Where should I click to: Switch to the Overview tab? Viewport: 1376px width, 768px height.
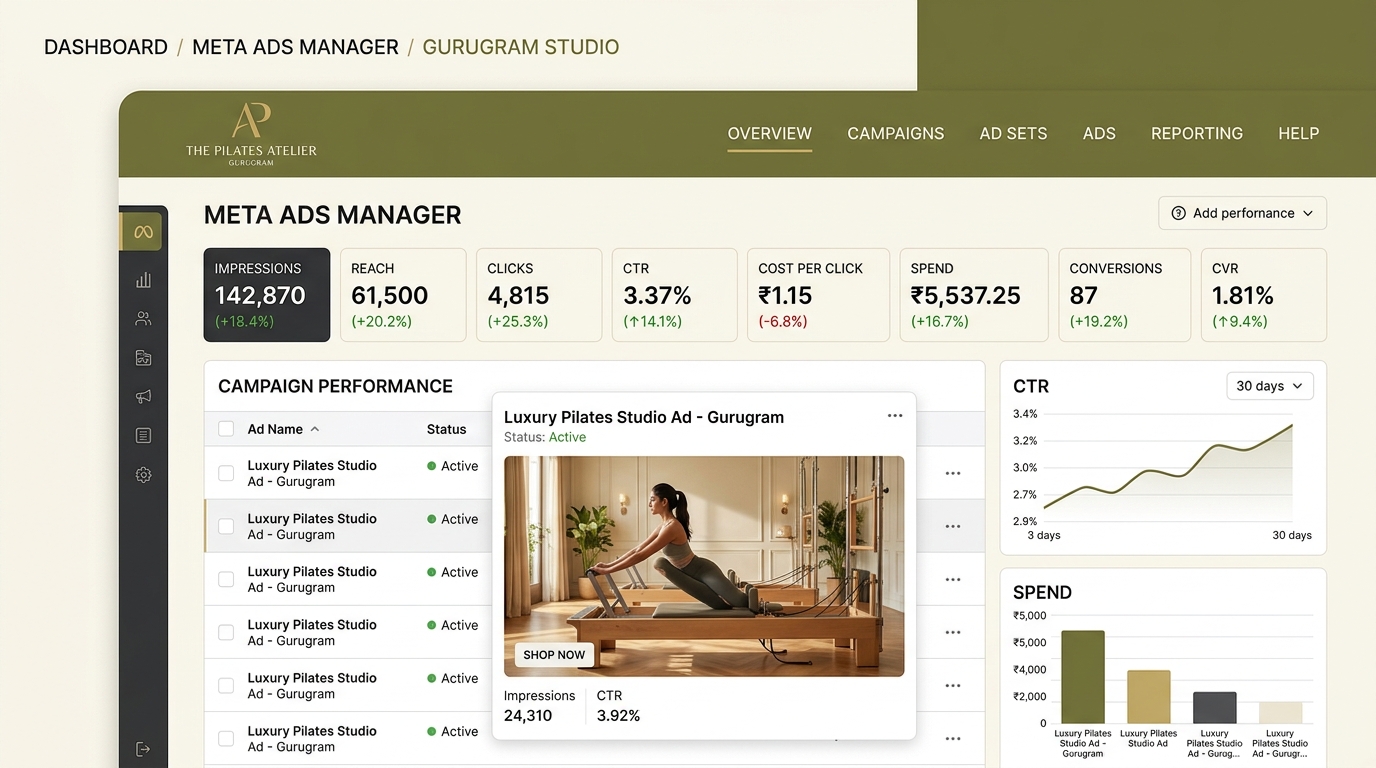click(770, 134)
